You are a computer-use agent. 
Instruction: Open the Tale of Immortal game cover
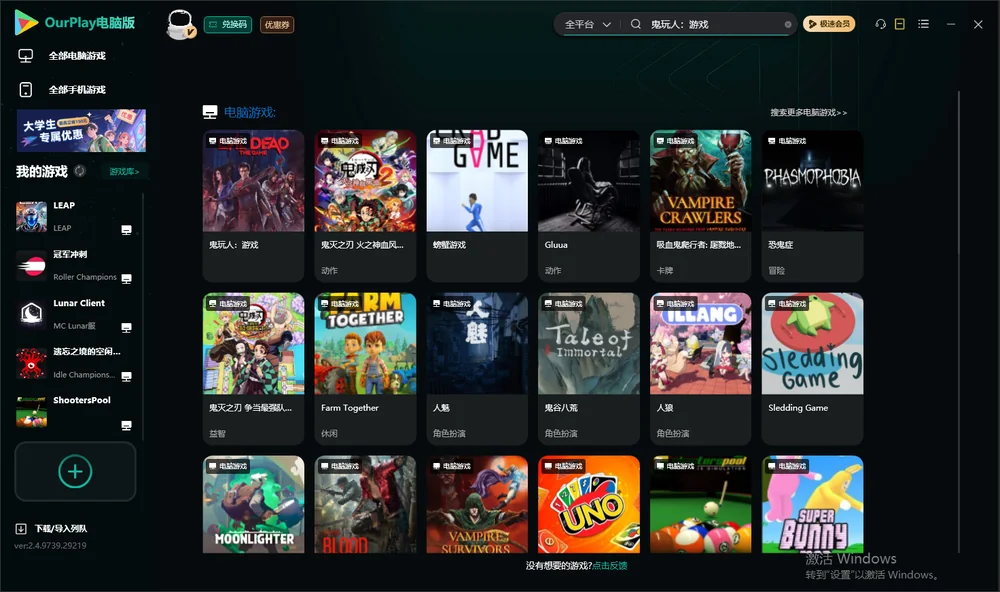(x=589, y=344)
